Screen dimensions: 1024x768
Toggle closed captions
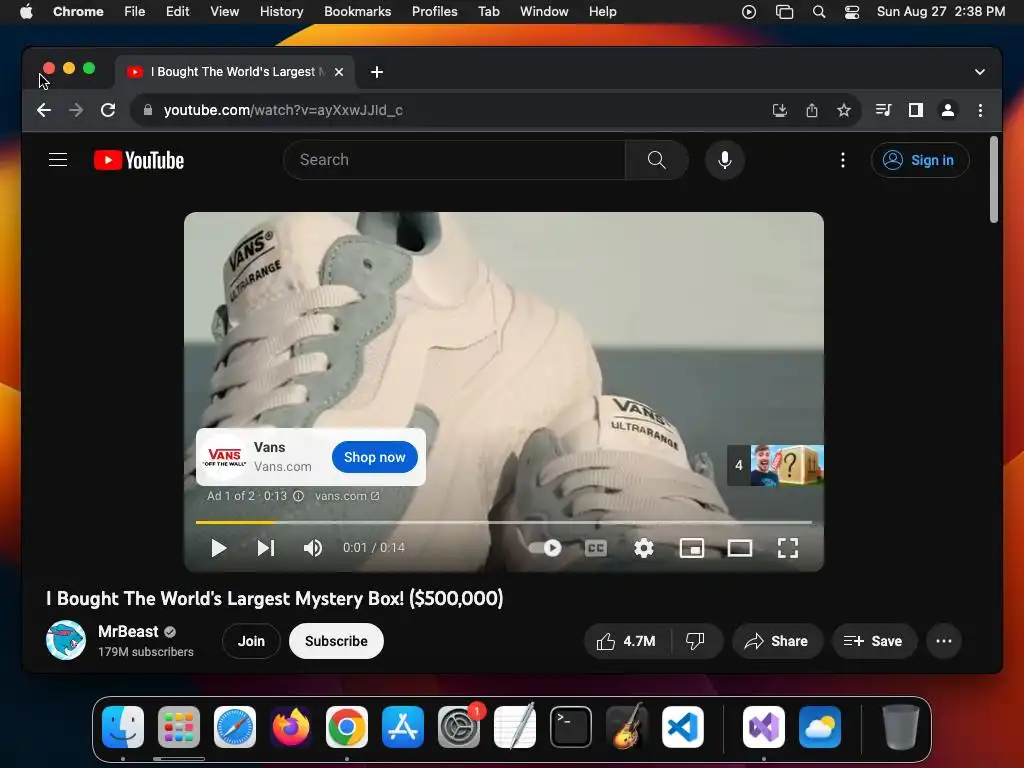596,548
